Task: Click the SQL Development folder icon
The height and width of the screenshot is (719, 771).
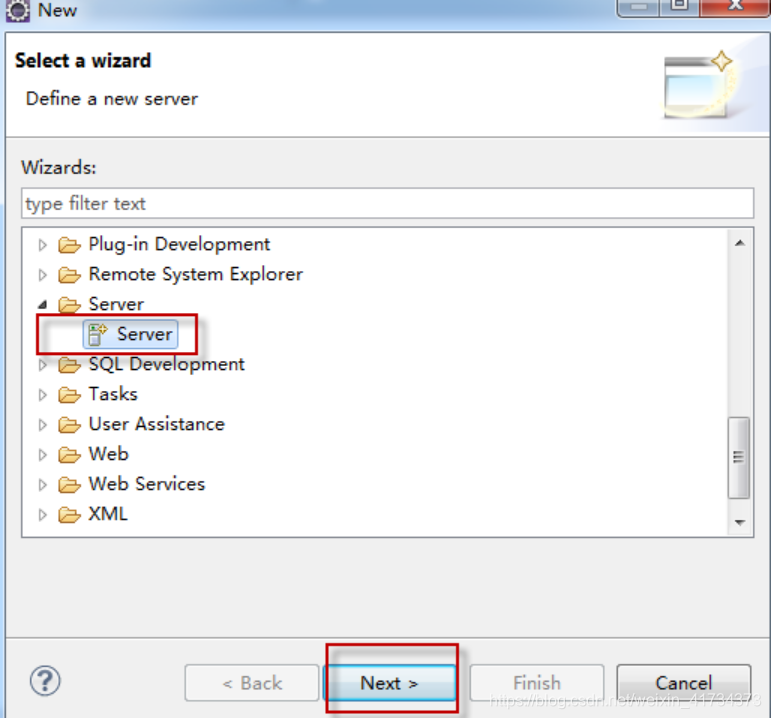Action: (69, 364)
